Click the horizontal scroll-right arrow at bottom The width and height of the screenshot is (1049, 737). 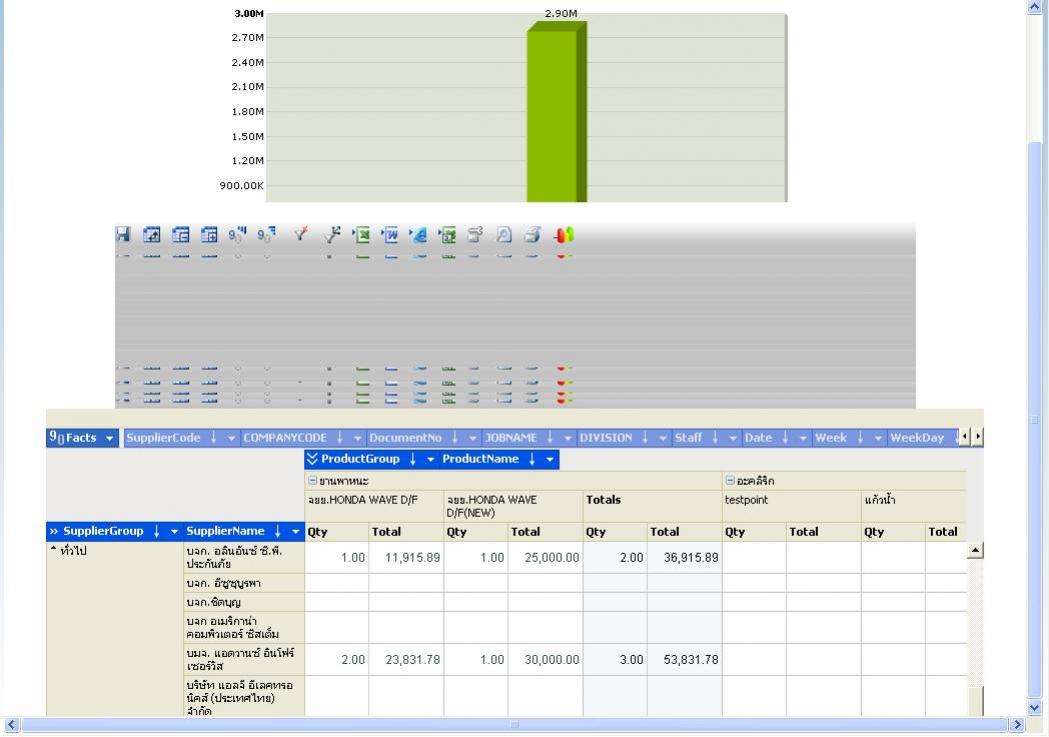(1018, 725)
